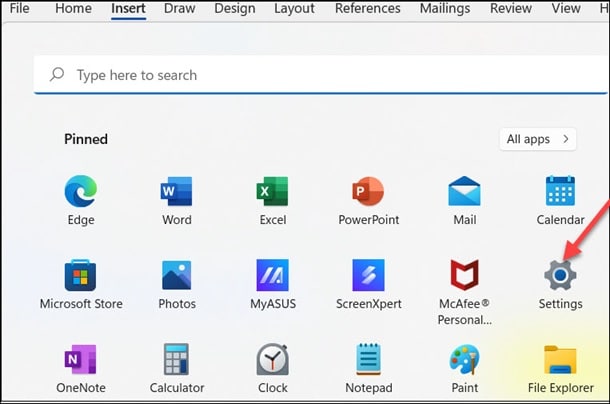Open the References tab
Image resolution: width=610 pixels, height=404 pixels.
pos(368,8)
